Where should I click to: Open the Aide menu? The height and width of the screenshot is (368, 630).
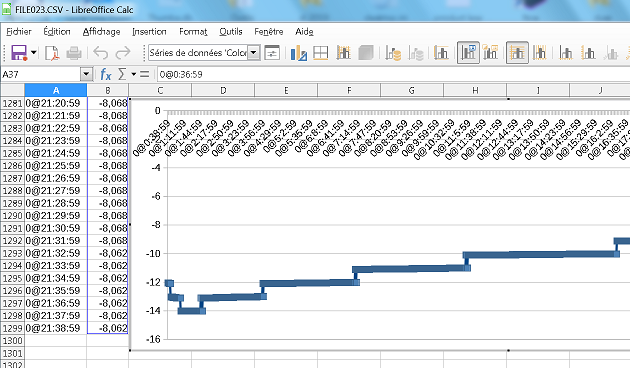(304, 31)
